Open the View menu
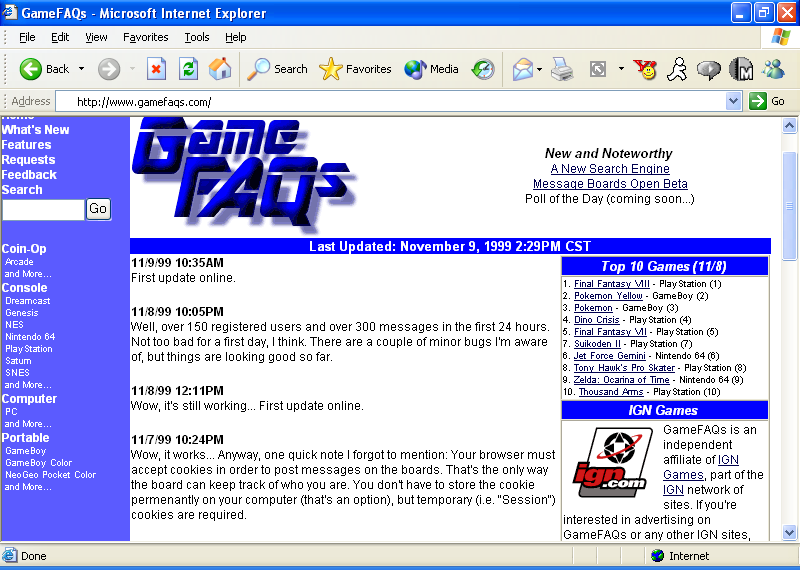The height and width of the screenshot is (570, 800). click(96, 37)
